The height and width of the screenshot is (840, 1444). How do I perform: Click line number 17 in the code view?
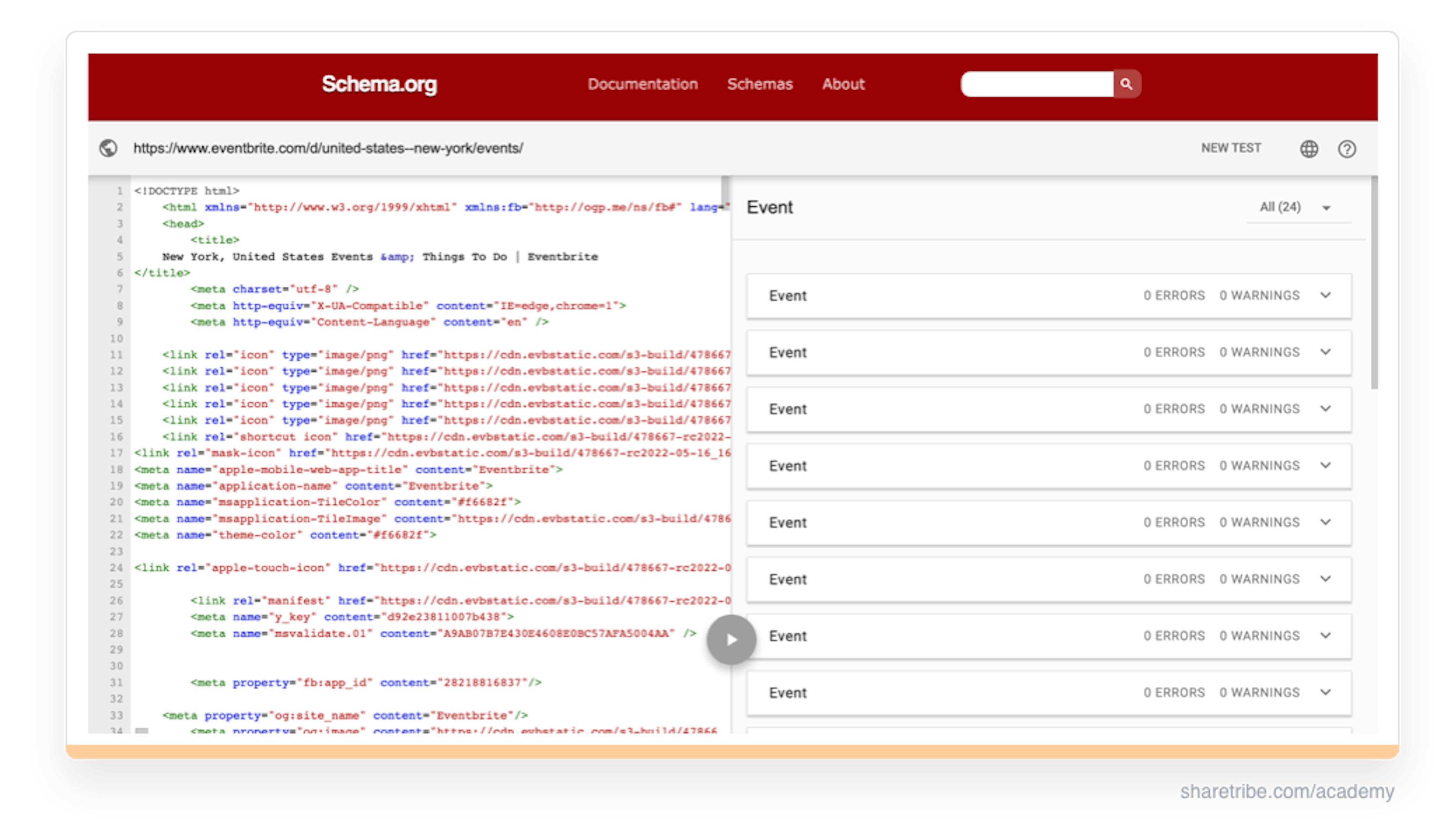[116, 453]
